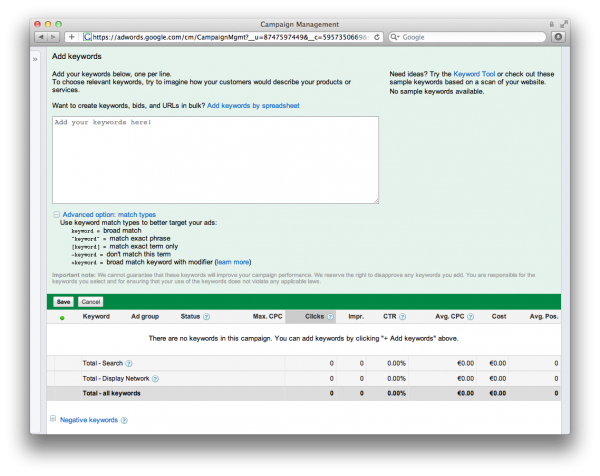Click the 'No sample keywords available.' text

tap(437, 91)
